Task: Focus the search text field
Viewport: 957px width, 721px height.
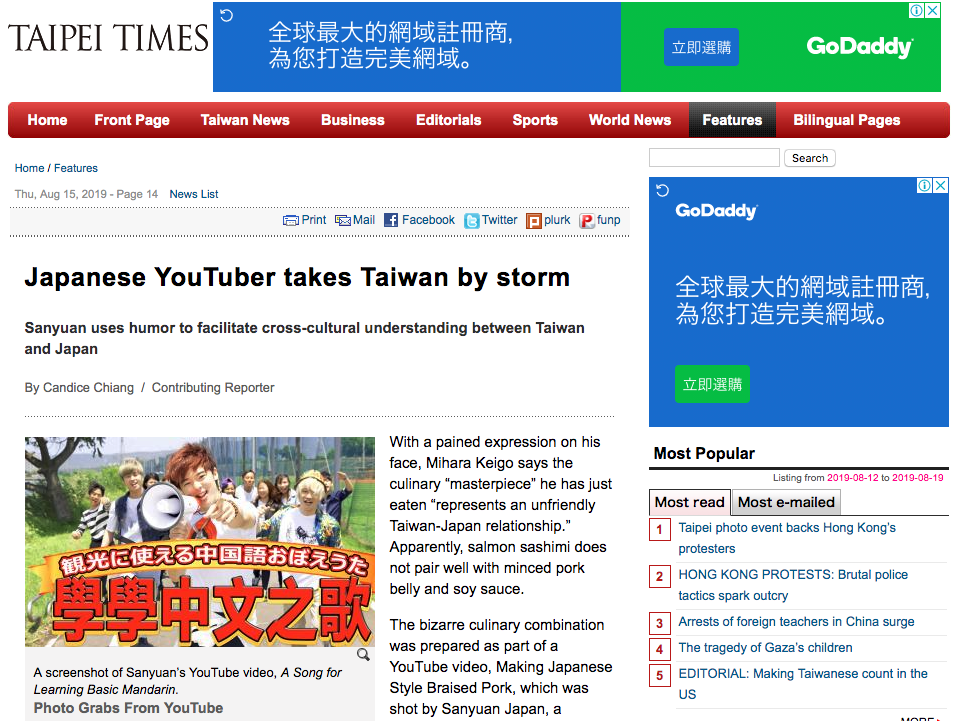Action: tap(714, 158)
